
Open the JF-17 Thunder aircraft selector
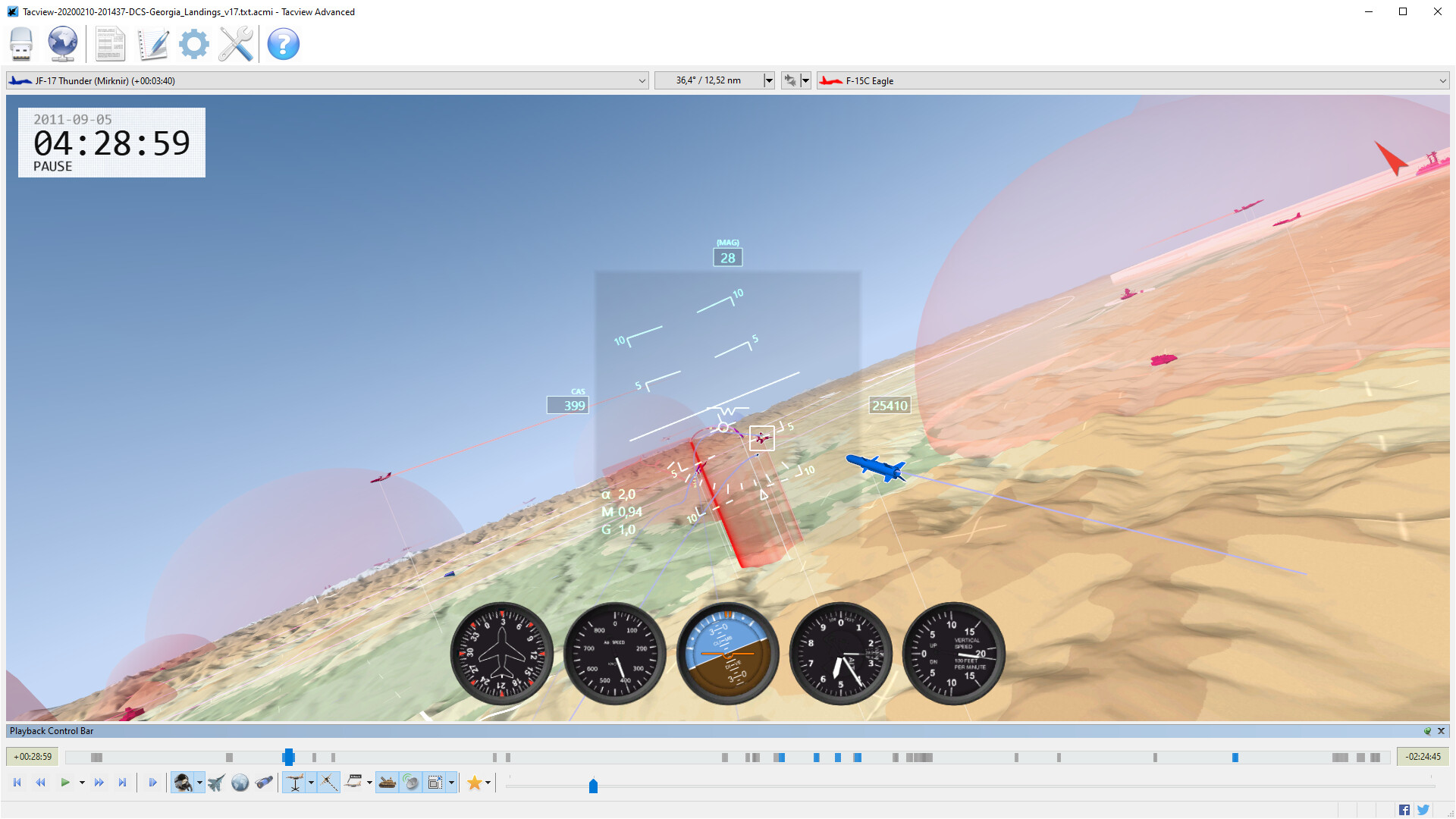point(326,80)
